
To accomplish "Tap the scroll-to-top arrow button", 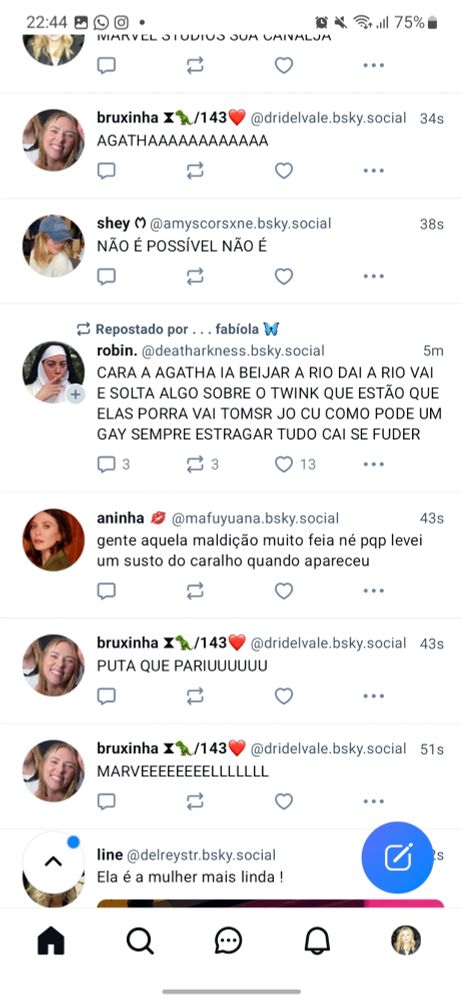I will pyautogui.click(x=53, y=862).
